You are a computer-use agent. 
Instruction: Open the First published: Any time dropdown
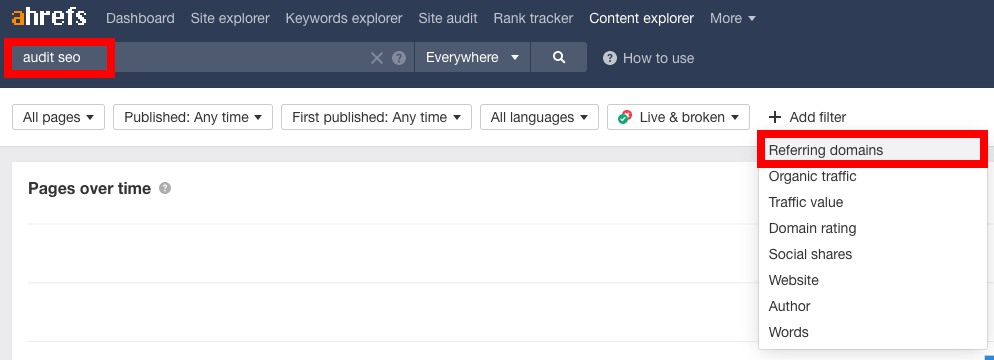377,117
